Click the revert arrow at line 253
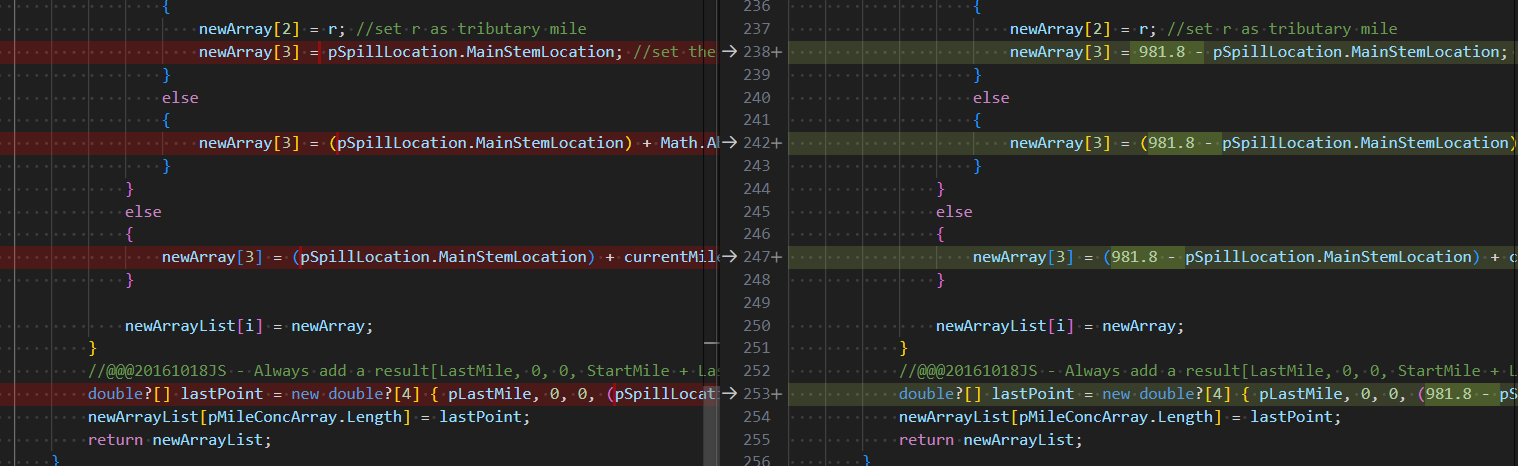Image resolution: width=1518 pixels, height=466 pixels. [x=728, y=394]
